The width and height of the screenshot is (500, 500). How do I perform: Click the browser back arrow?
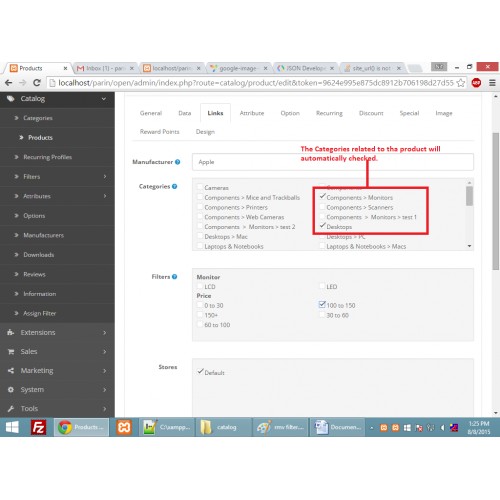pyautogui.click(x=9, y=83)
